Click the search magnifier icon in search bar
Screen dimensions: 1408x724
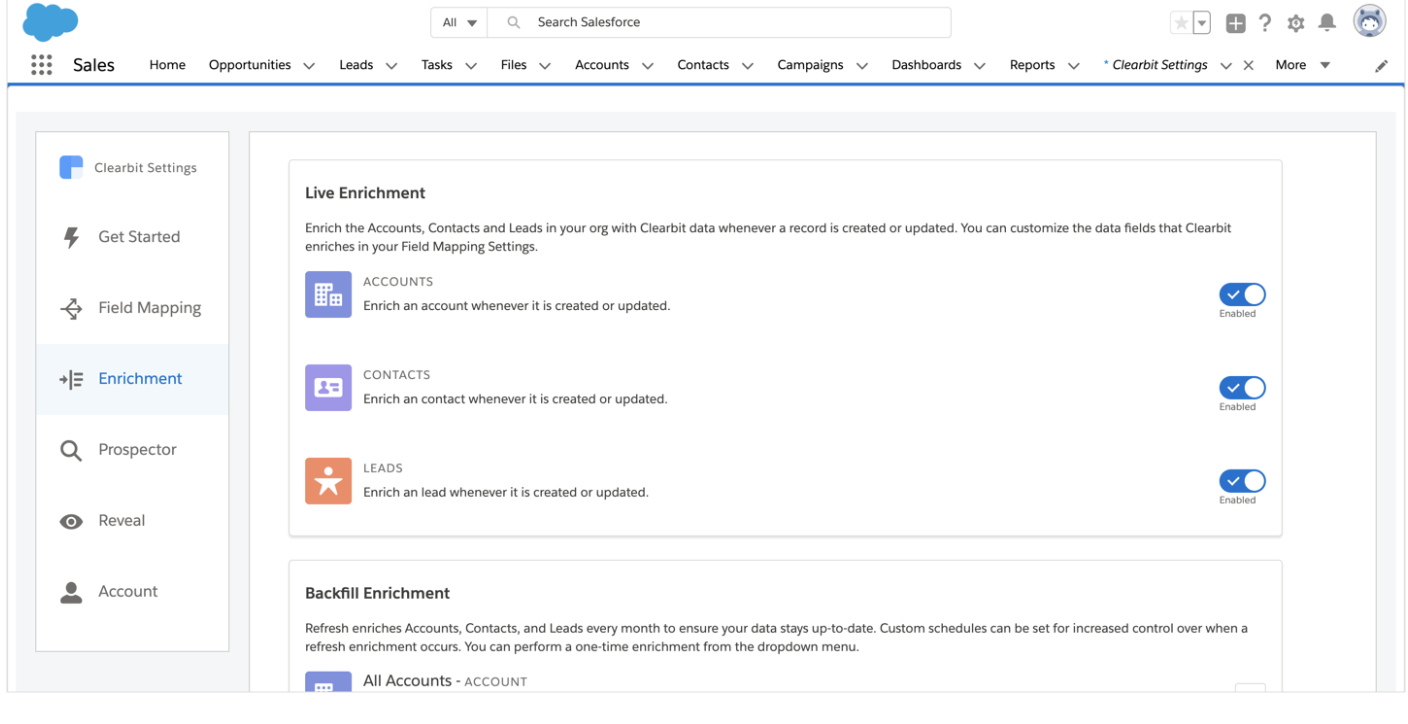(x=514, y=22)
